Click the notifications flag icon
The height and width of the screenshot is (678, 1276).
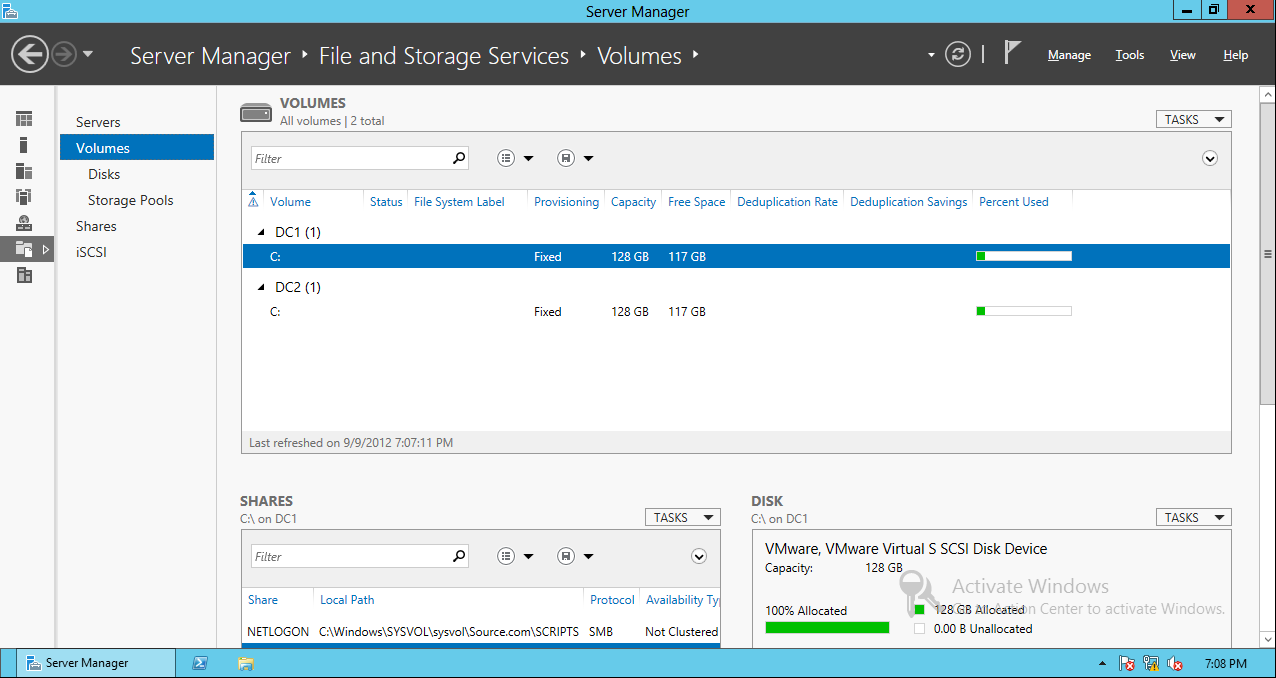point(1012,55)
